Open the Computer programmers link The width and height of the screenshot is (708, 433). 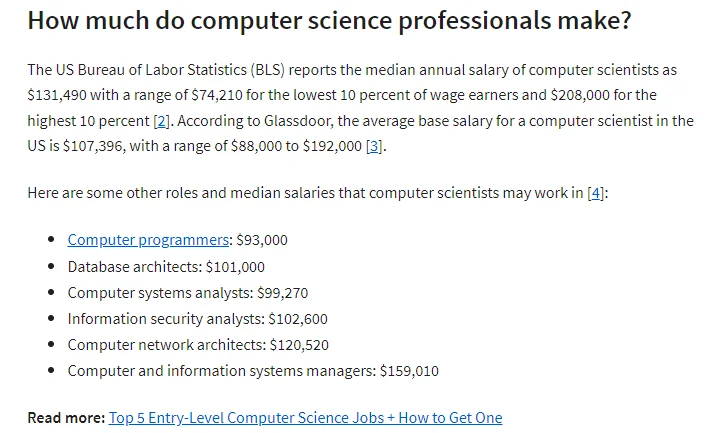148,240
